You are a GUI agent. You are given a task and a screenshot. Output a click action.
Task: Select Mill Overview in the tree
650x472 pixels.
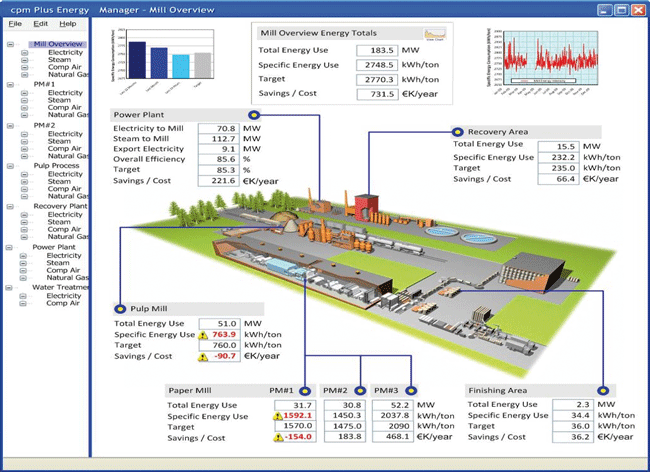58,44
